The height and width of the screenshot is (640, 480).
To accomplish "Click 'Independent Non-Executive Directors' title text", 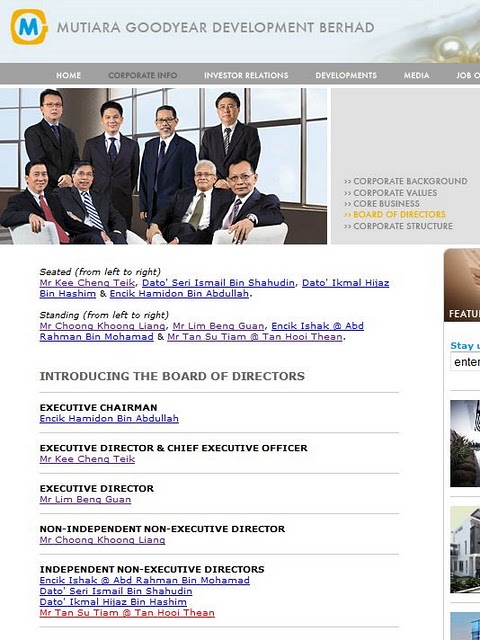I will 152,569.
